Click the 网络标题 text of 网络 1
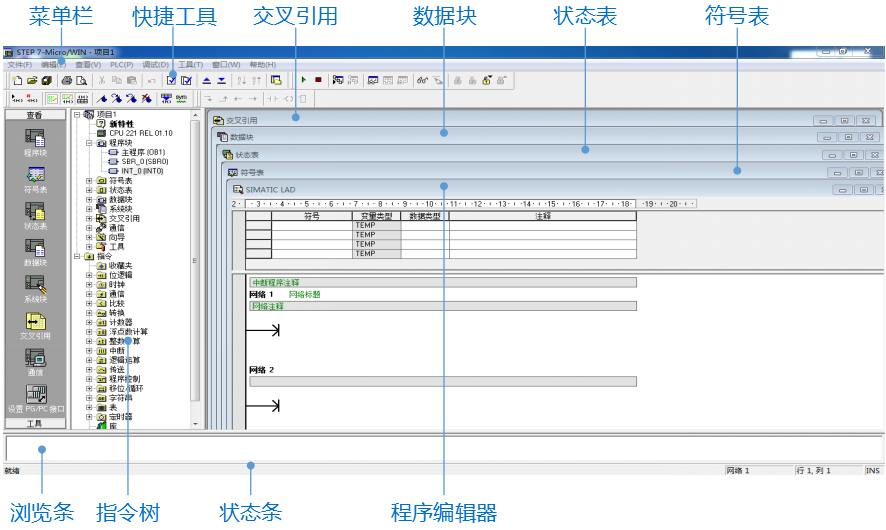Screen dimensions: 886x530 tap(305, 294)
